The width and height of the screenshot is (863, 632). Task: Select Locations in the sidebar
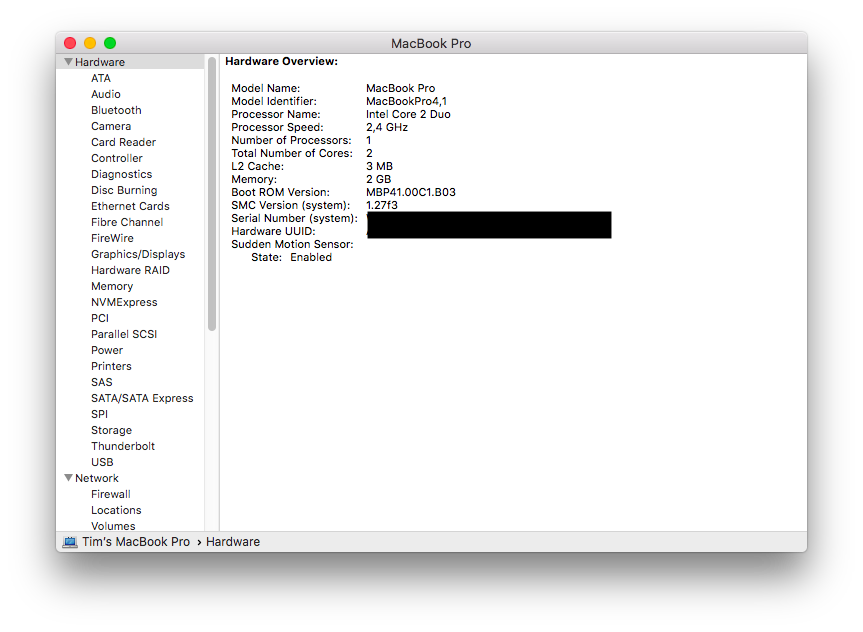click(x=116, y=510)
